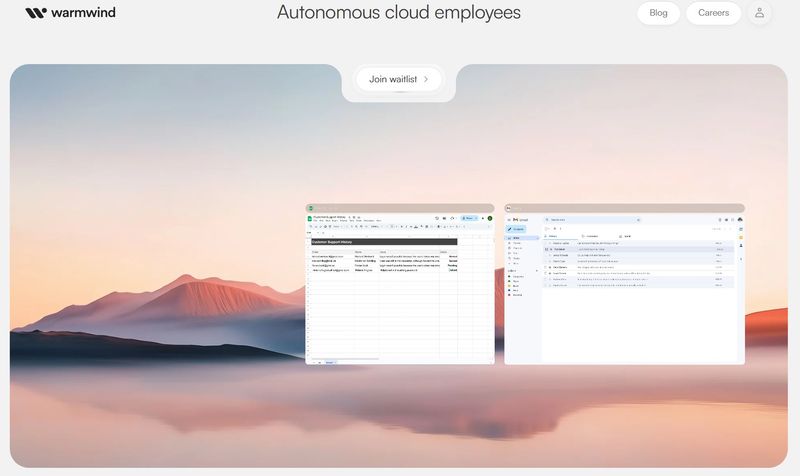Open version history icon in Sheets
This screenshot has height=476, width=800.
437,218
